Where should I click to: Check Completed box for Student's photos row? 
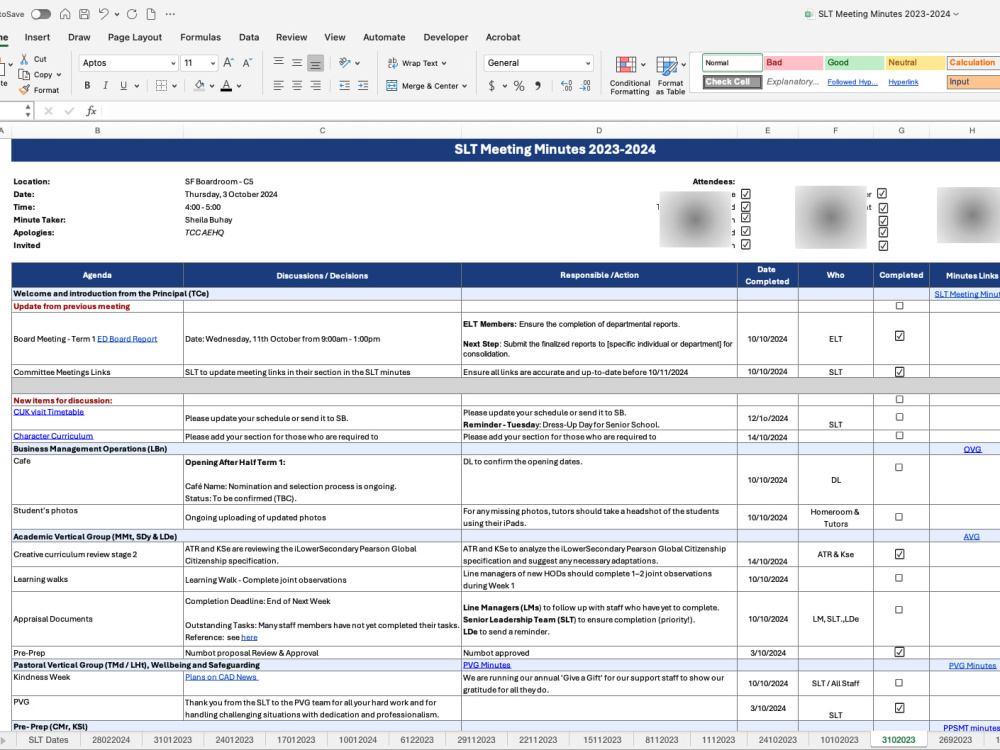[x=899, y=517]
